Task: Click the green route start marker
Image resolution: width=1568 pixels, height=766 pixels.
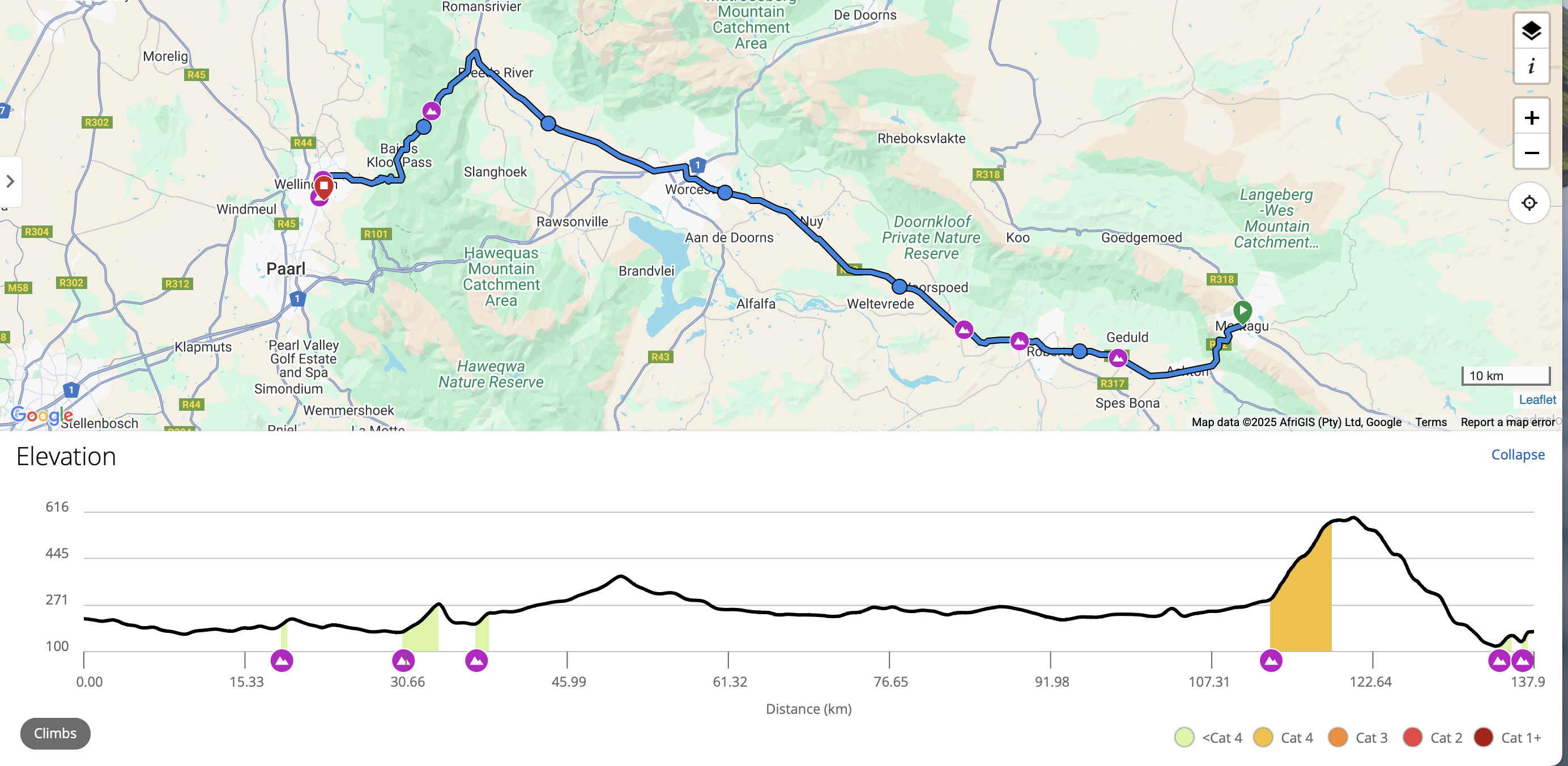Action: pyautogui.click(x=1242, y=311)
